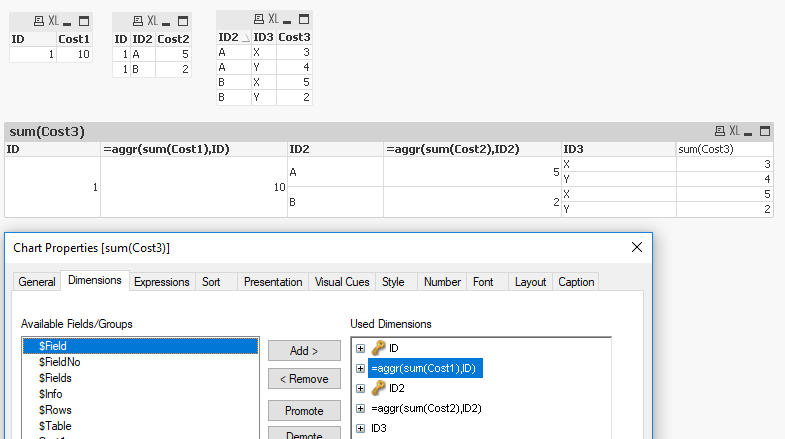This screenshot has height=439, width=785.
Task: Select =aggr(sum(Cost2),ID2) in Used Dimensions
Action: pos(426,408)
